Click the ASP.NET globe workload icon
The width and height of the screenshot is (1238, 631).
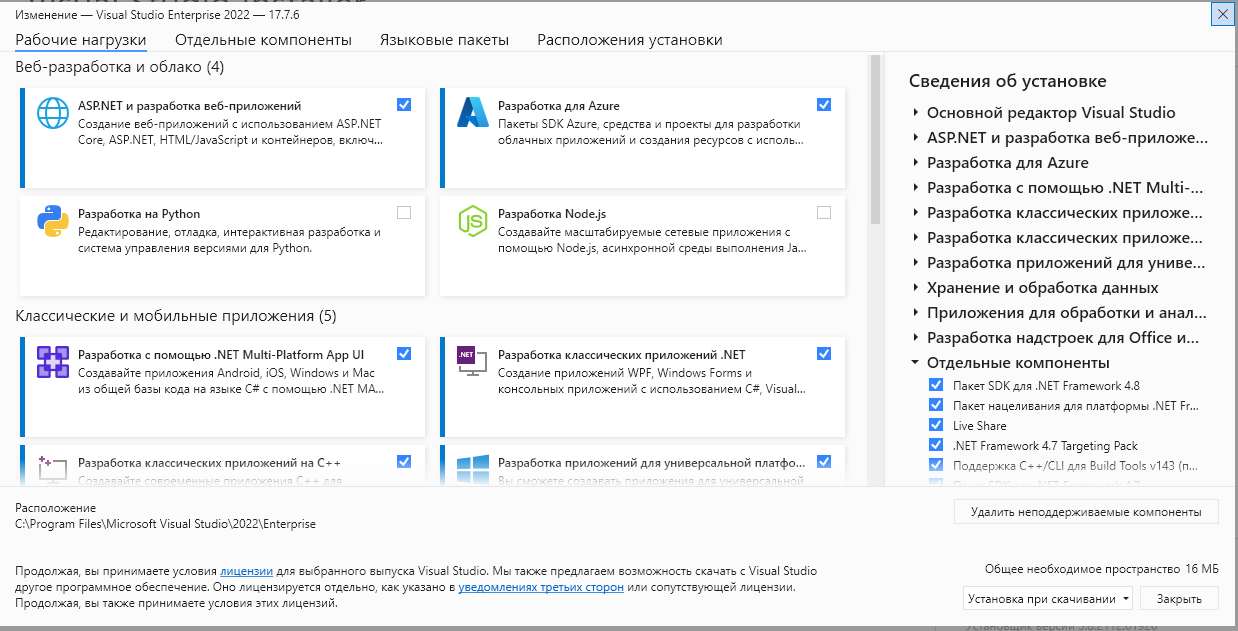pyautogui.click(x=52, y=113)
